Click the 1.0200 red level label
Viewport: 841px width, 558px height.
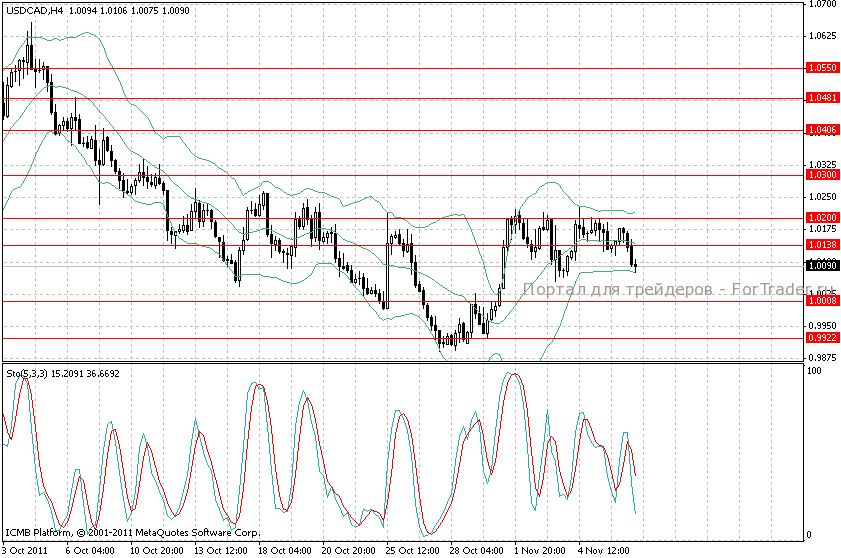(820, 217)
